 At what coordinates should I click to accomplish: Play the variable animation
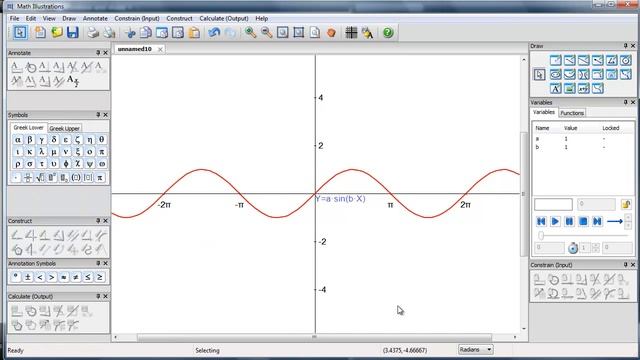coord(555,221)
